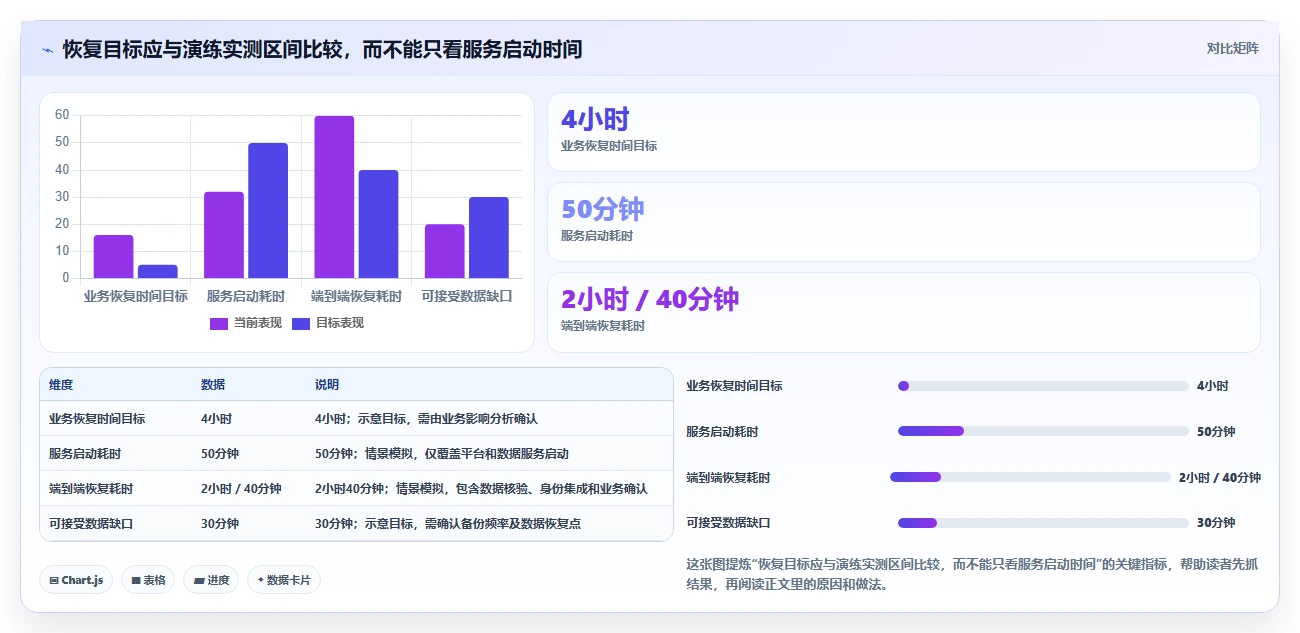Click the 2小时 / 40分钟 cell in the 数据 column
The image size is (1300, 633).
click(241, 489)
